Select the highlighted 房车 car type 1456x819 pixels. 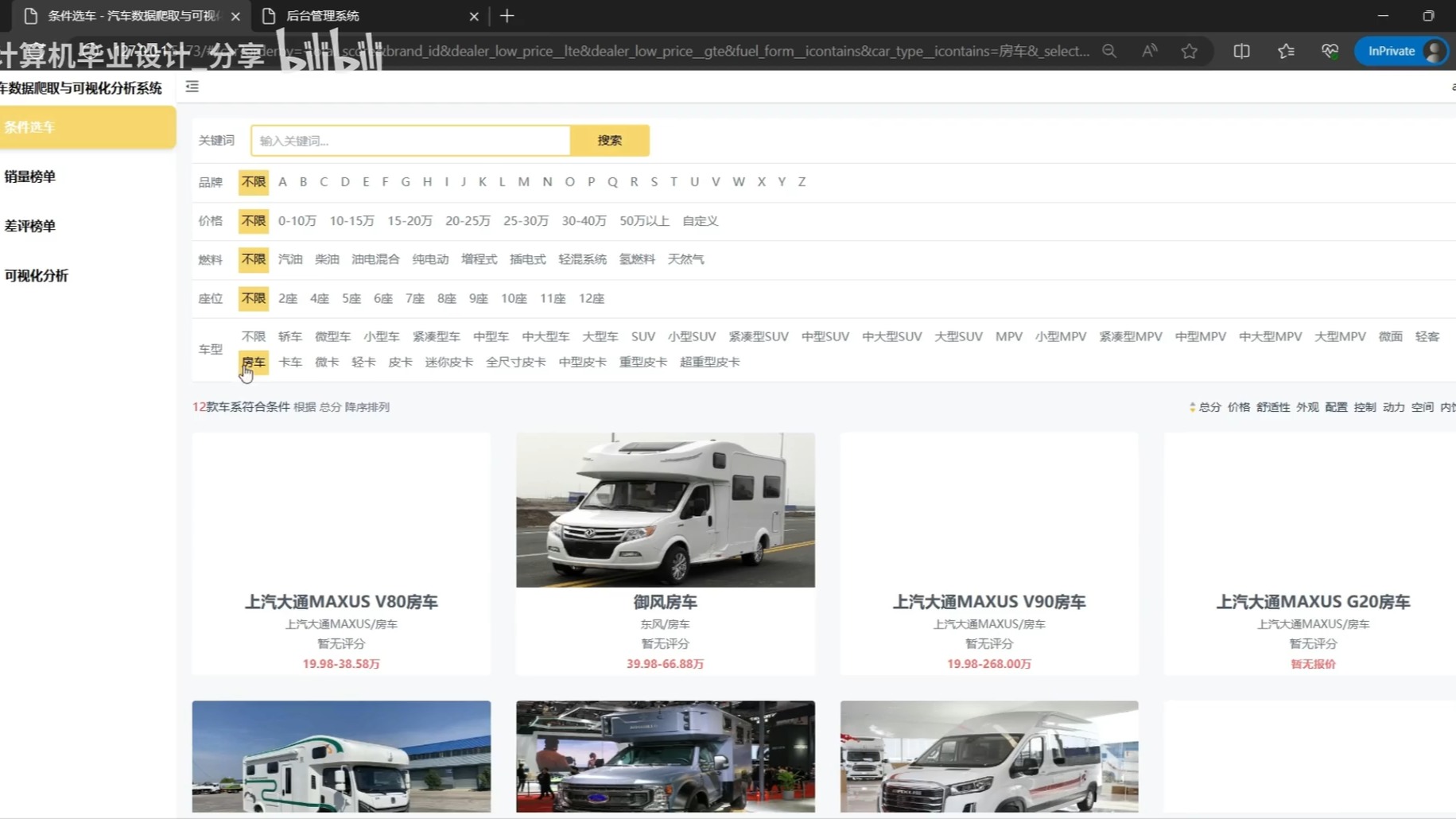pos(254,363)
